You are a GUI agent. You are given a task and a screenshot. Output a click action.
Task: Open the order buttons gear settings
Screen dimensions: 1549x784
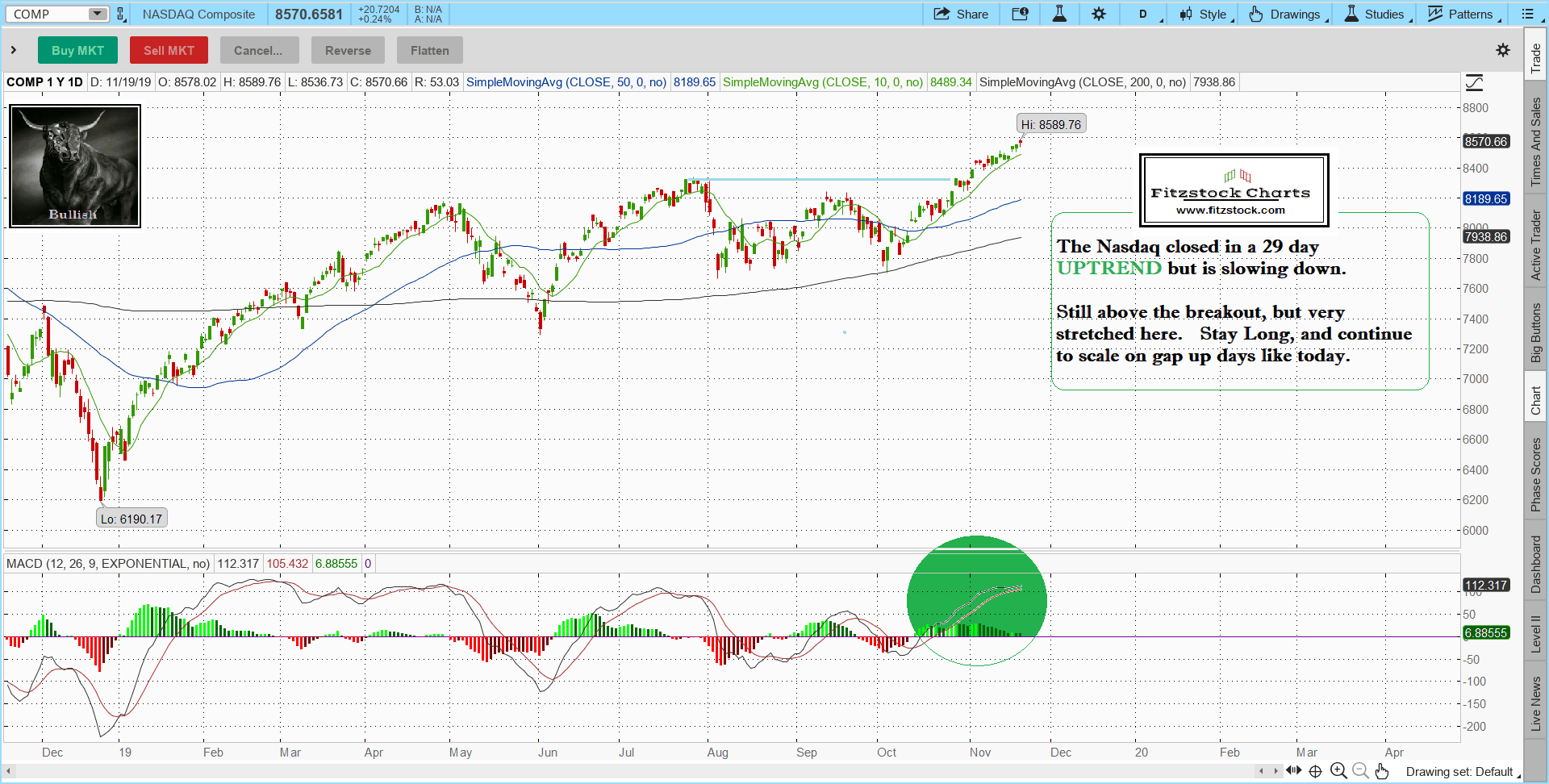[x=1502, y=50]
